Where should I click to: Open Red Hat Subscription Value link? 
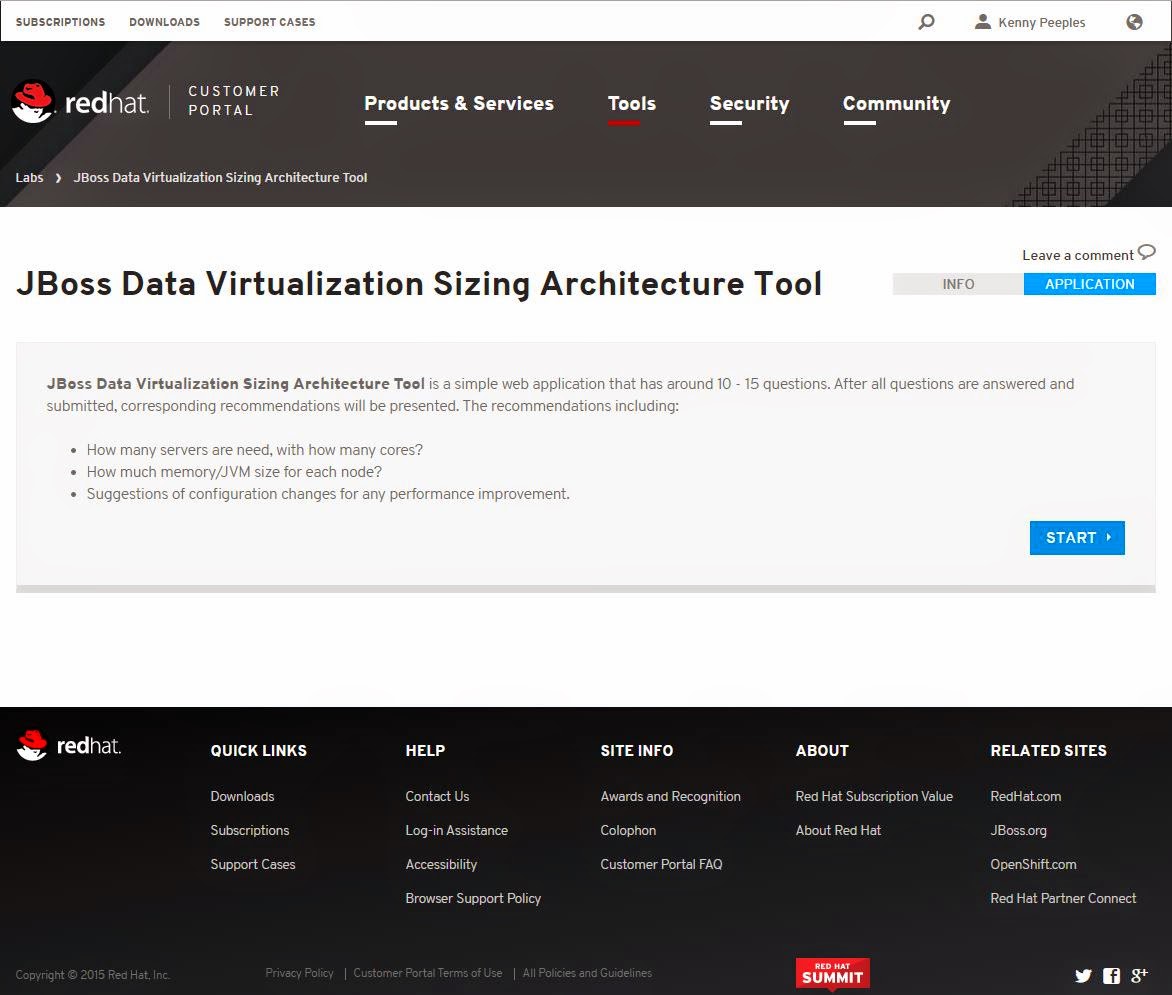[x=874, y=796]
